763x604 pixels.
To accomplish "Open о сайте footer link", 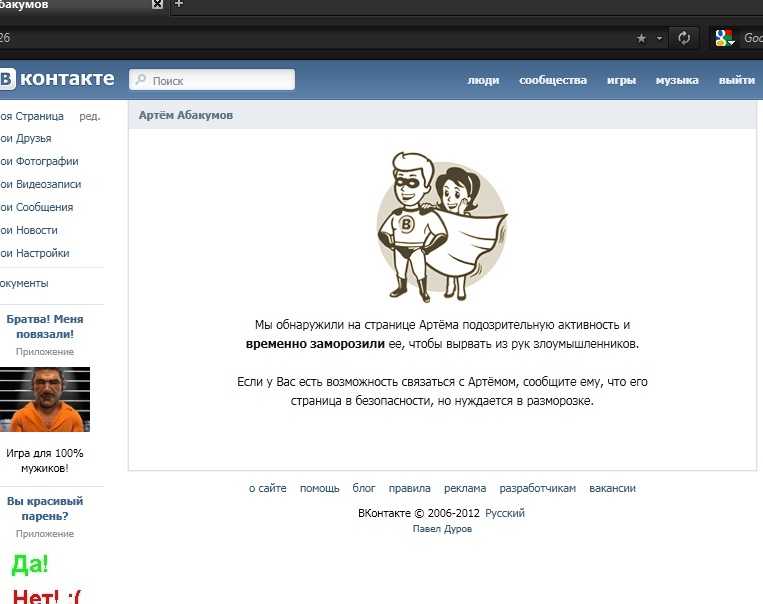I will click(x=268, y=488).
